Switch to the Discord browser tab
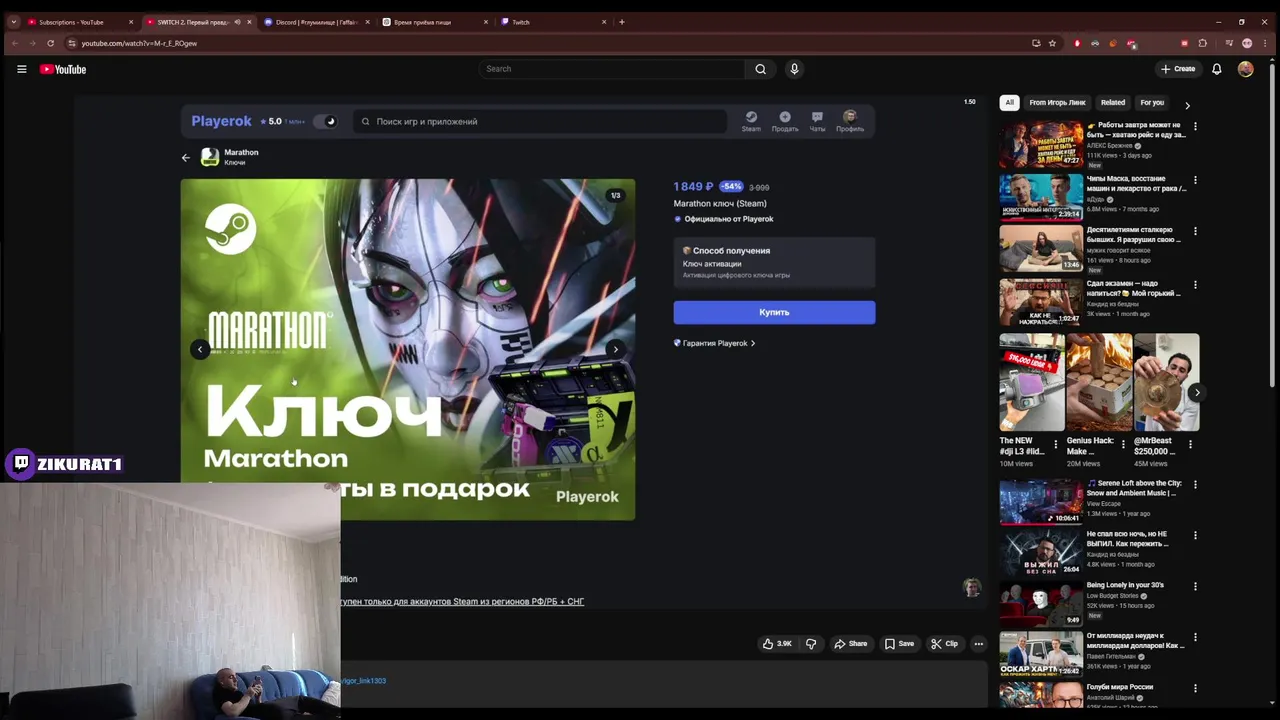 pyautogui.click(x=316, y=22)
